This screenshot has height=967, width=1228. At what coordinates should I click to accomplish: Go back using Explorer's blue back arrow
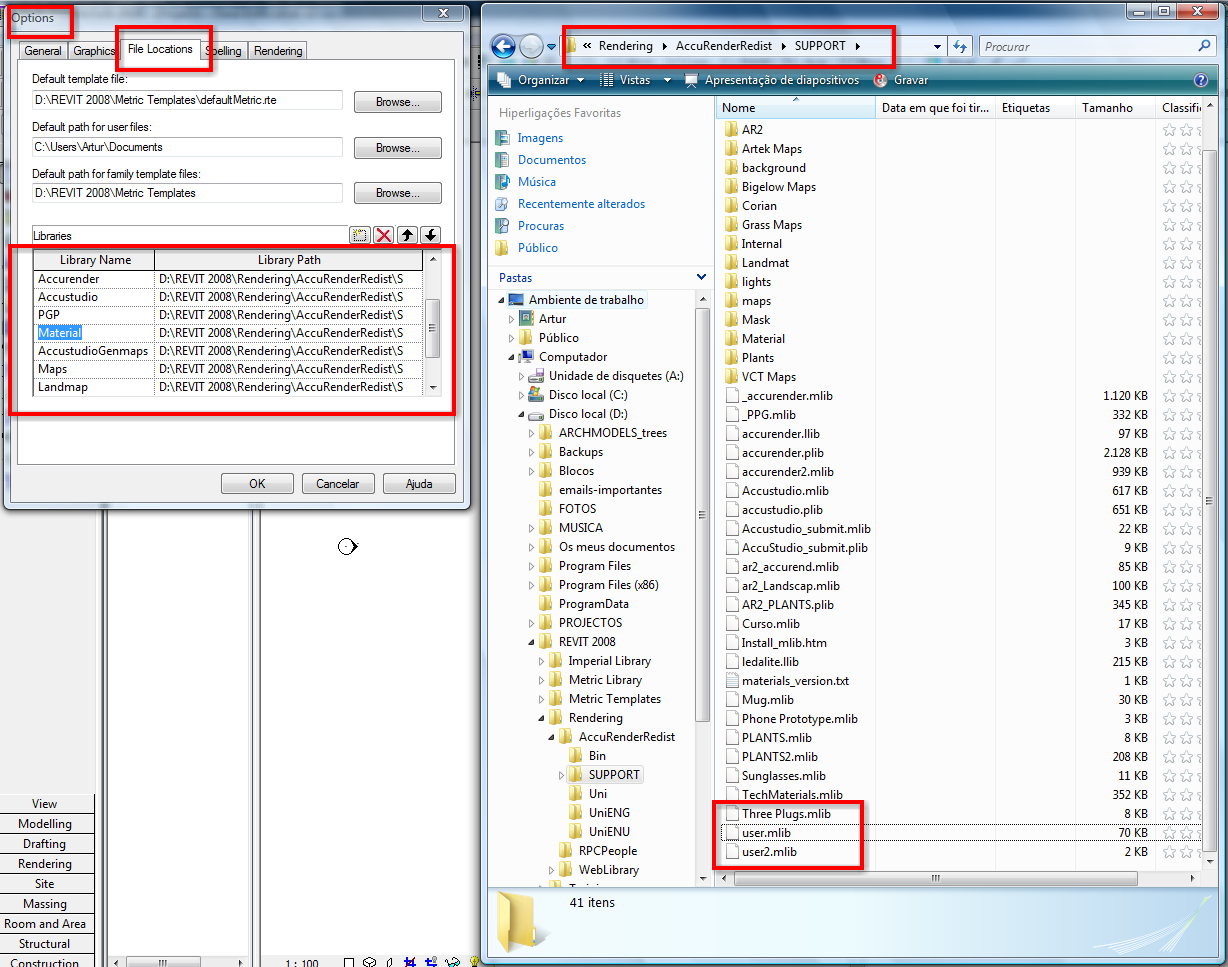[503, 46]
